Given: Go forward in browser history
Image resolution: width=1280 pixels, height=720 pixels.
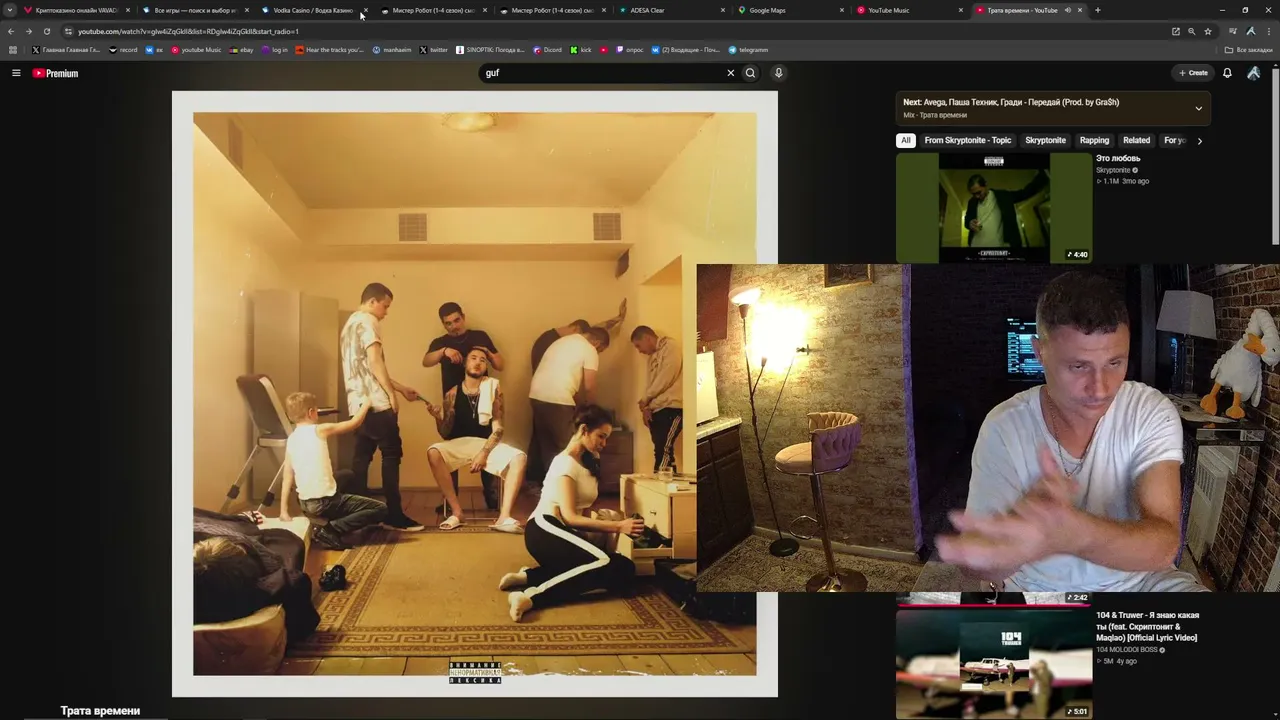Looking at the screenshot, I should click(x=28, y=31).
